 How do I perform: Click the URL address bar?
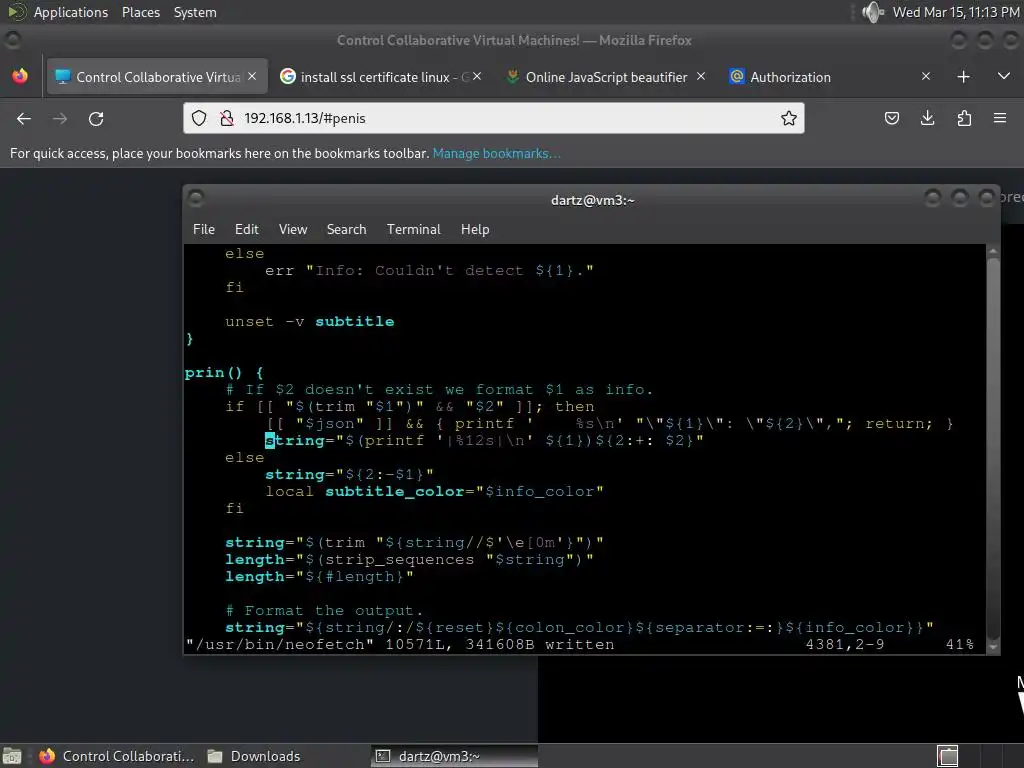coord(494,118)
